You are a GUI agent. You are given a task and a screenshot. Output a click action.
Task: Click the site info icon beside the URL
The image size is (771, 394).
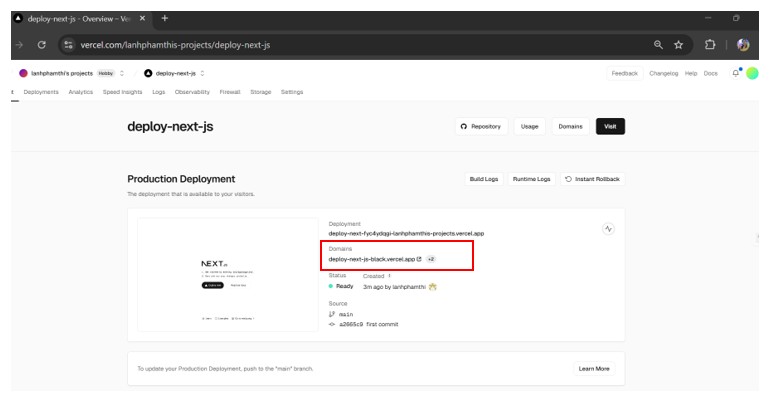pos(68,45)
